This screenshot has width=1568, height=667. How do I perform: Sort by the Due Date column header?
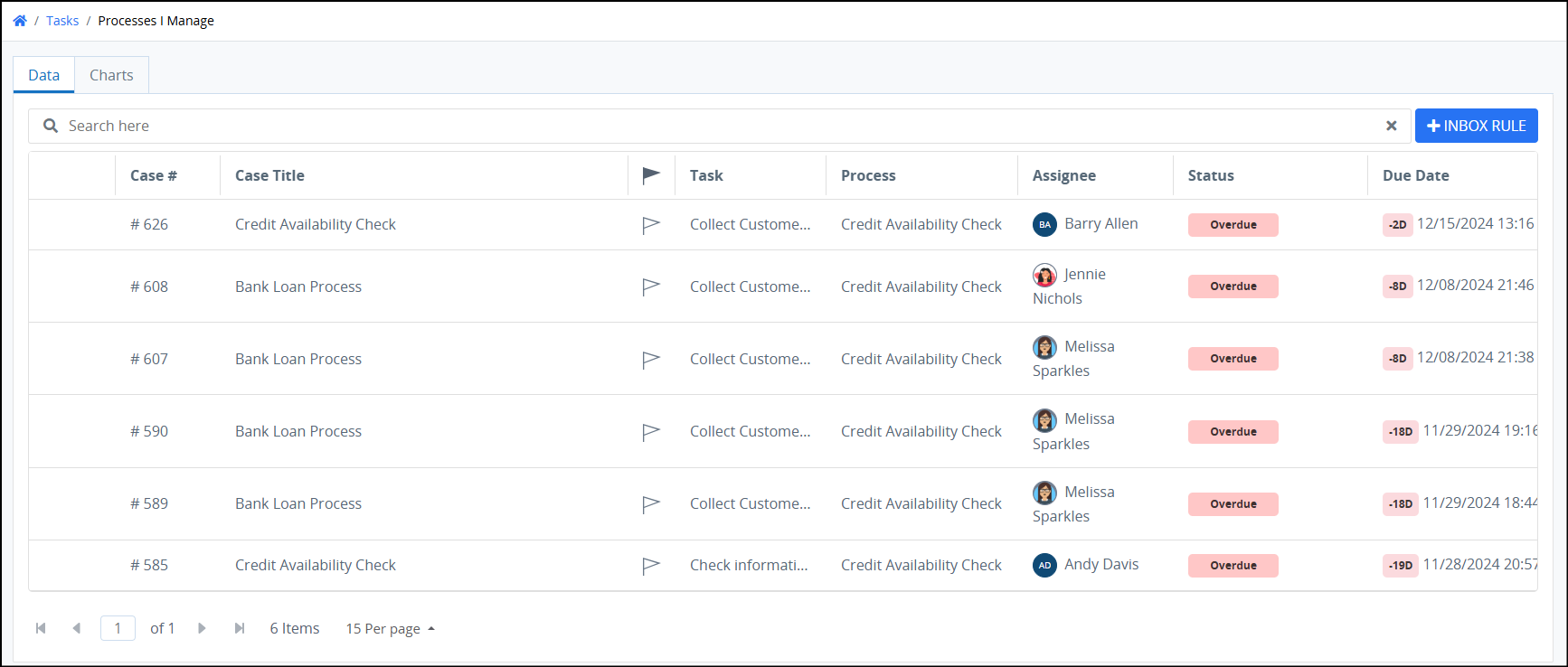click(x=1415, y=175)
